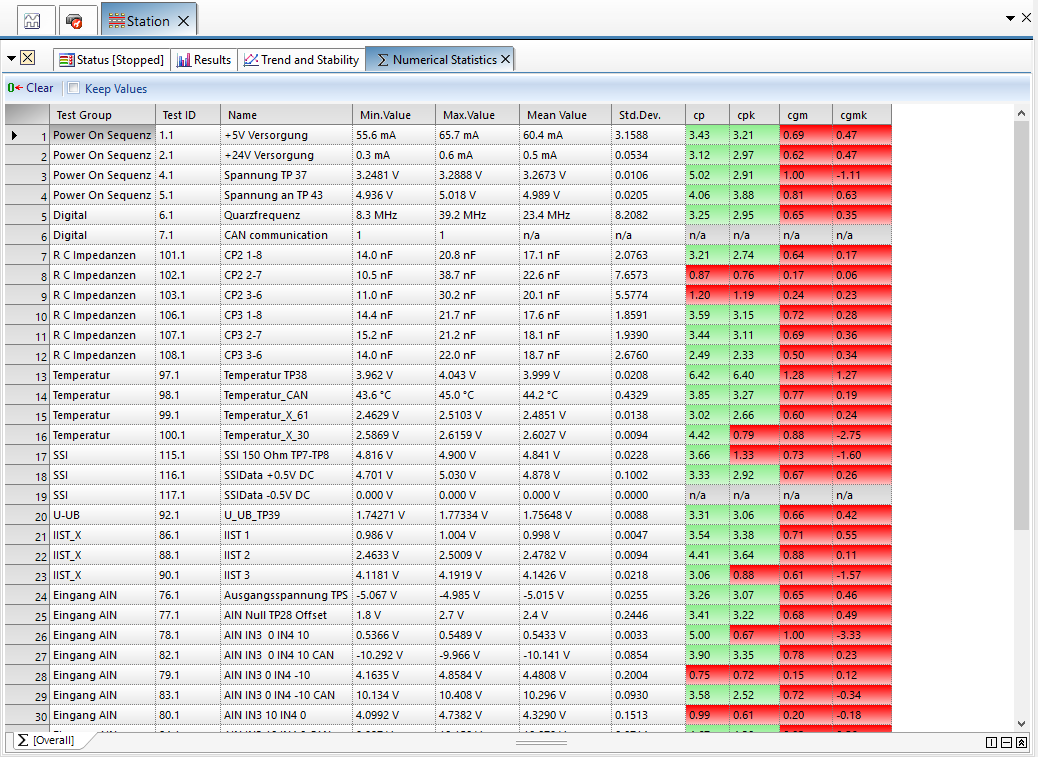
Task: Select row header 1 with arrow marker
Action: (27, 135)
